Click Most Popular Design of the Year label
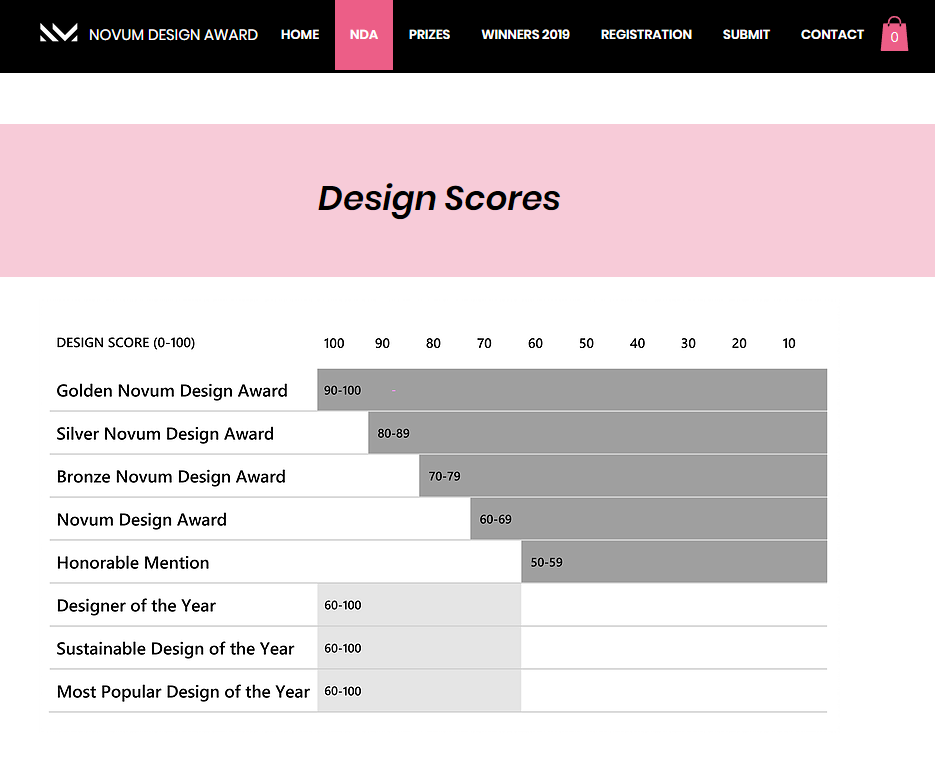The image size is (935, 774). (x=183, y=691)
